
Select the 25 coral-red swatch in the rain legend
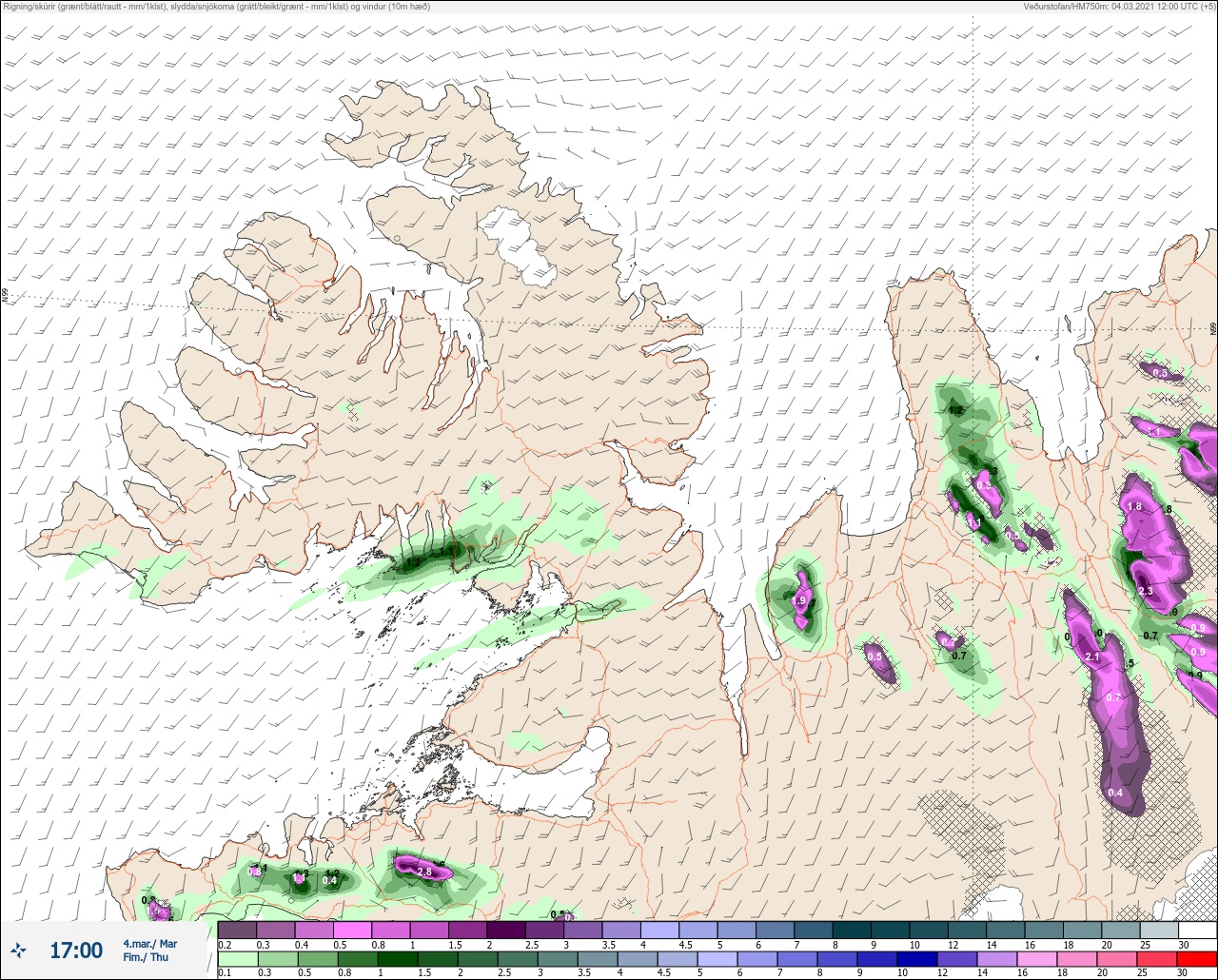click(x=1159, y=959)
